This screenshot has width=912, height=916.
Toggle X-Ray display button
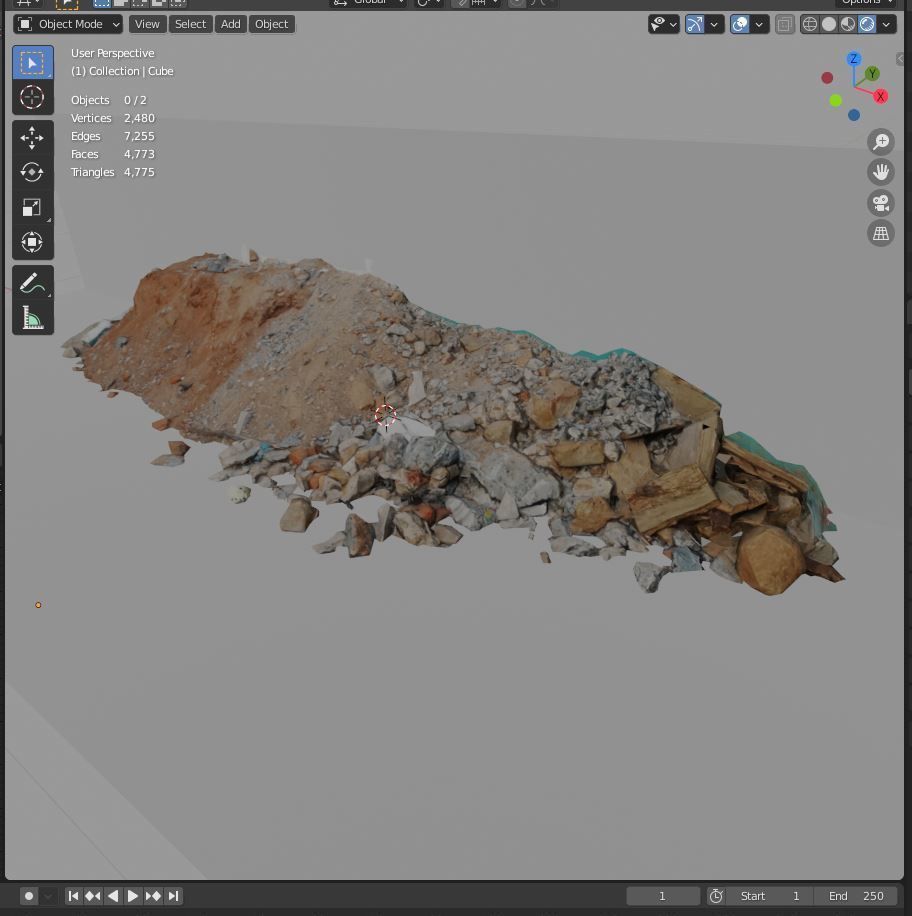click(785, 24)
